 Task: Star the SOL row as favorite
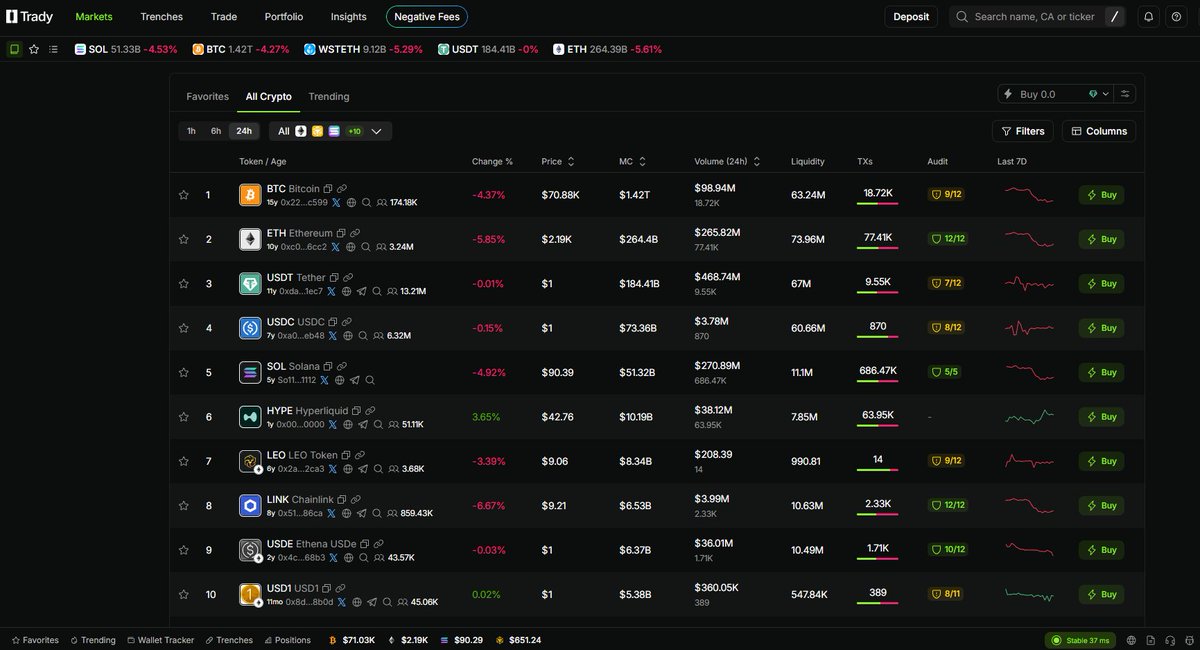184,372
